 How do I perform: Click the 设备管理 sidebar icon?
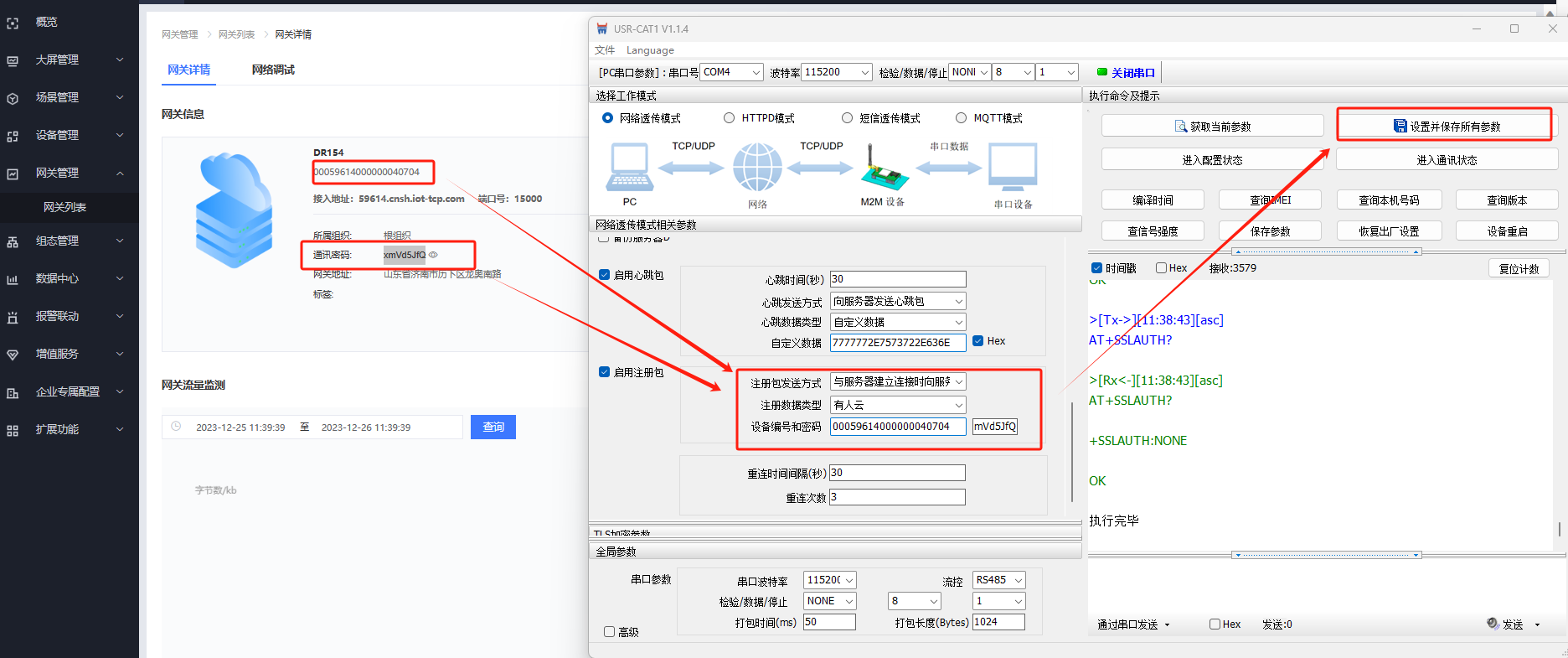coord(13,136)
